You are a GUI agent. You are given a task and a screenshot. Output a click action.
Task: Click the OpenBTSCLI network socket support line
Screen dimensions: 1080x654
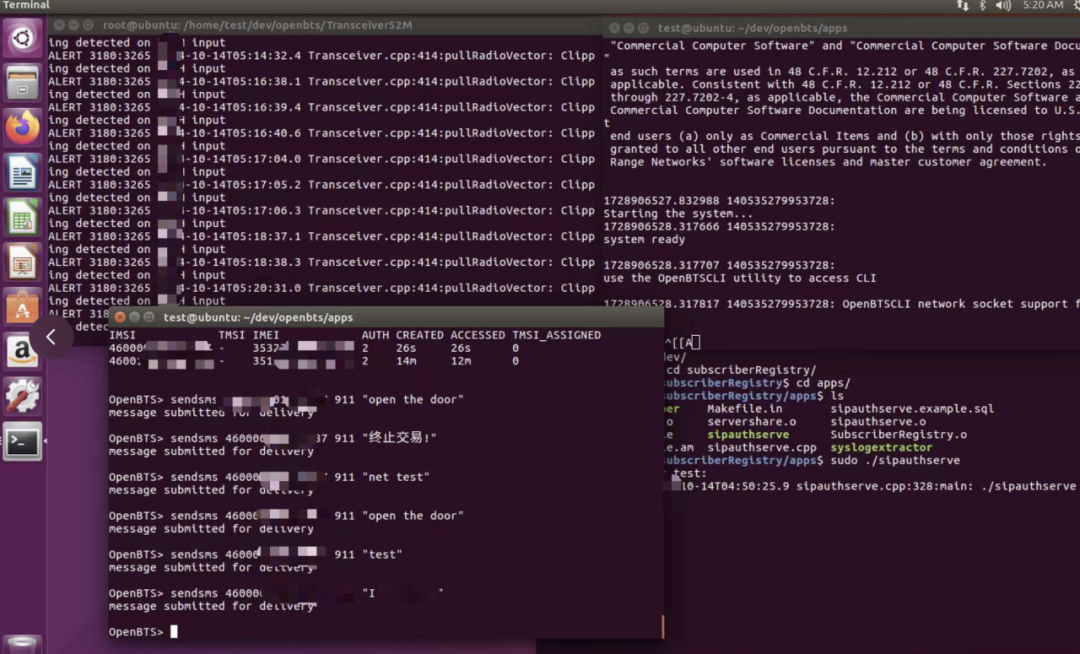(x=842, y=304)
